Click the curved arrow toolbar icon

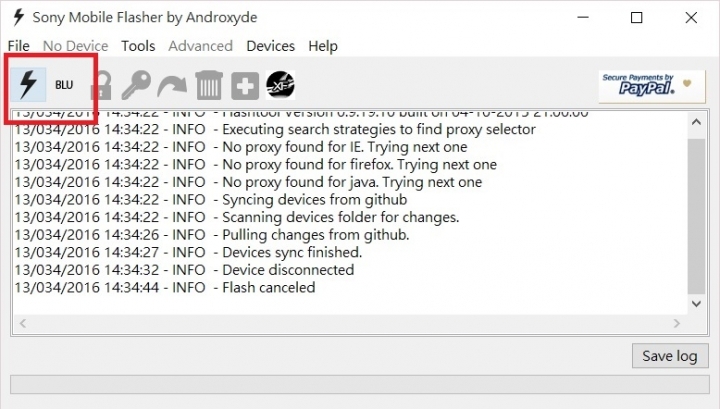tap(172, 86)
